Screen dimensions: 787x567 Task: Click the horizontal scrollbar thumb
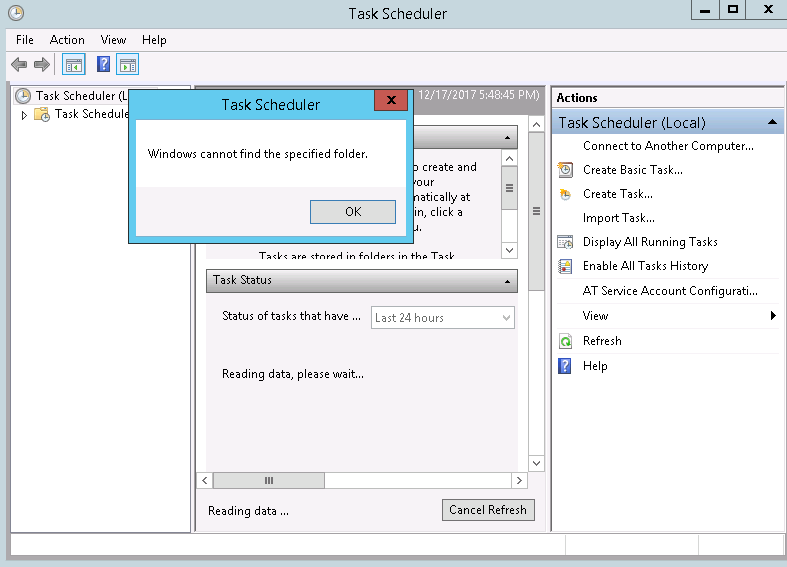[268, 481]
